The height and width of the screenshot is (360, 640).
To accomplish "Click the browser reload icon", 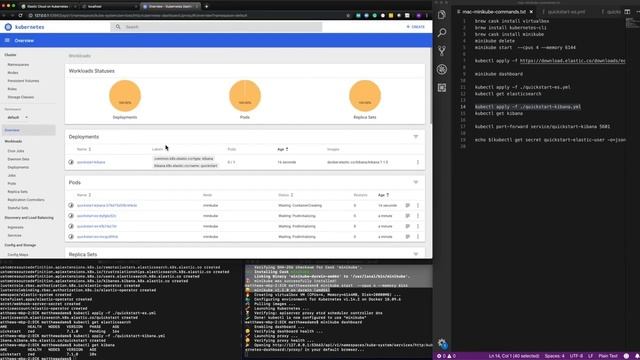I will click(x=20, y=16).
